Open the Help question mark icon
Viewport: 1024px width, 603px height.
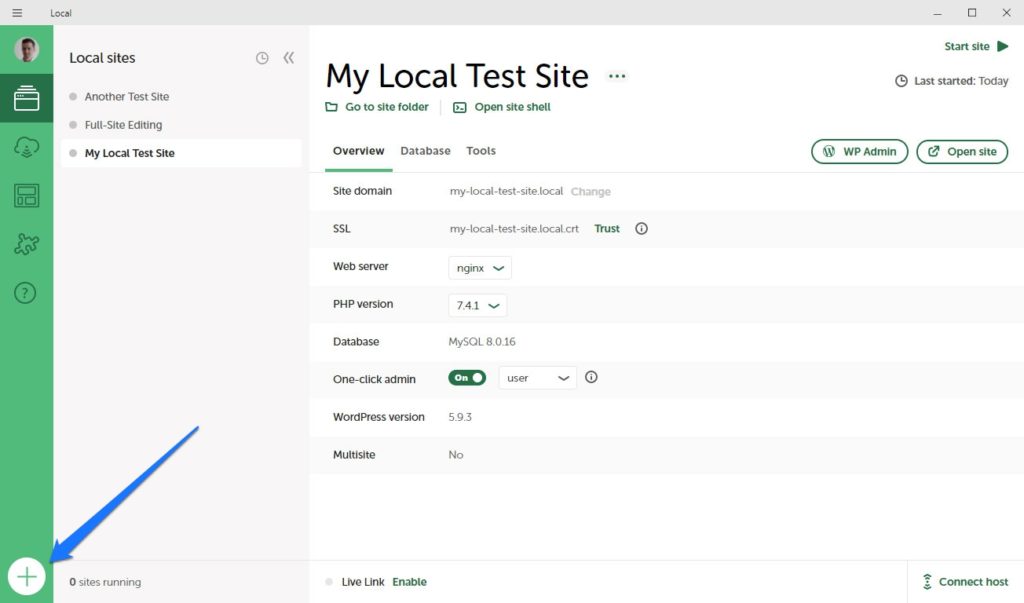point(25,293)
